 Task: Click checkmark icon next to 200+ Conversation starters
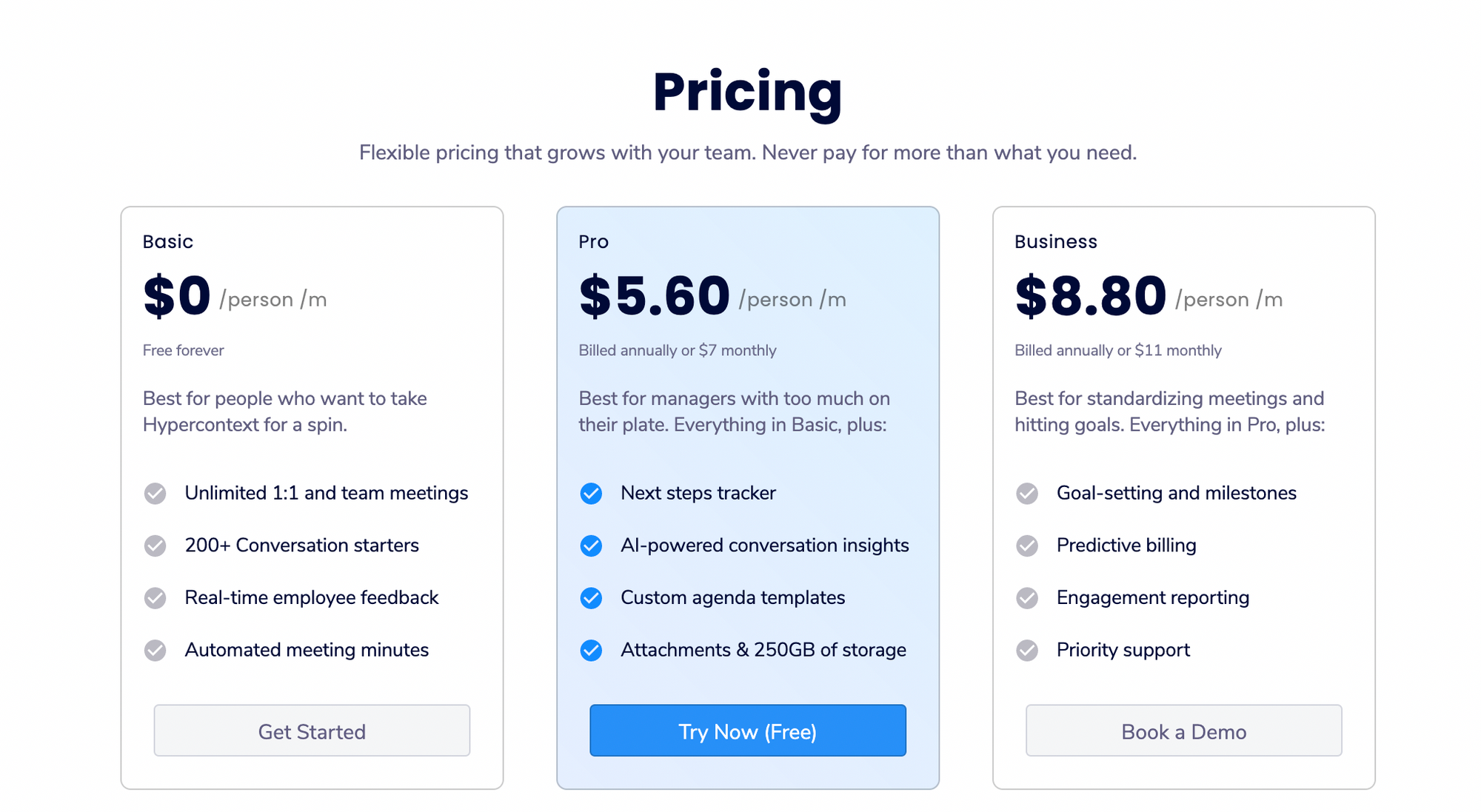[x=155, y=546]
